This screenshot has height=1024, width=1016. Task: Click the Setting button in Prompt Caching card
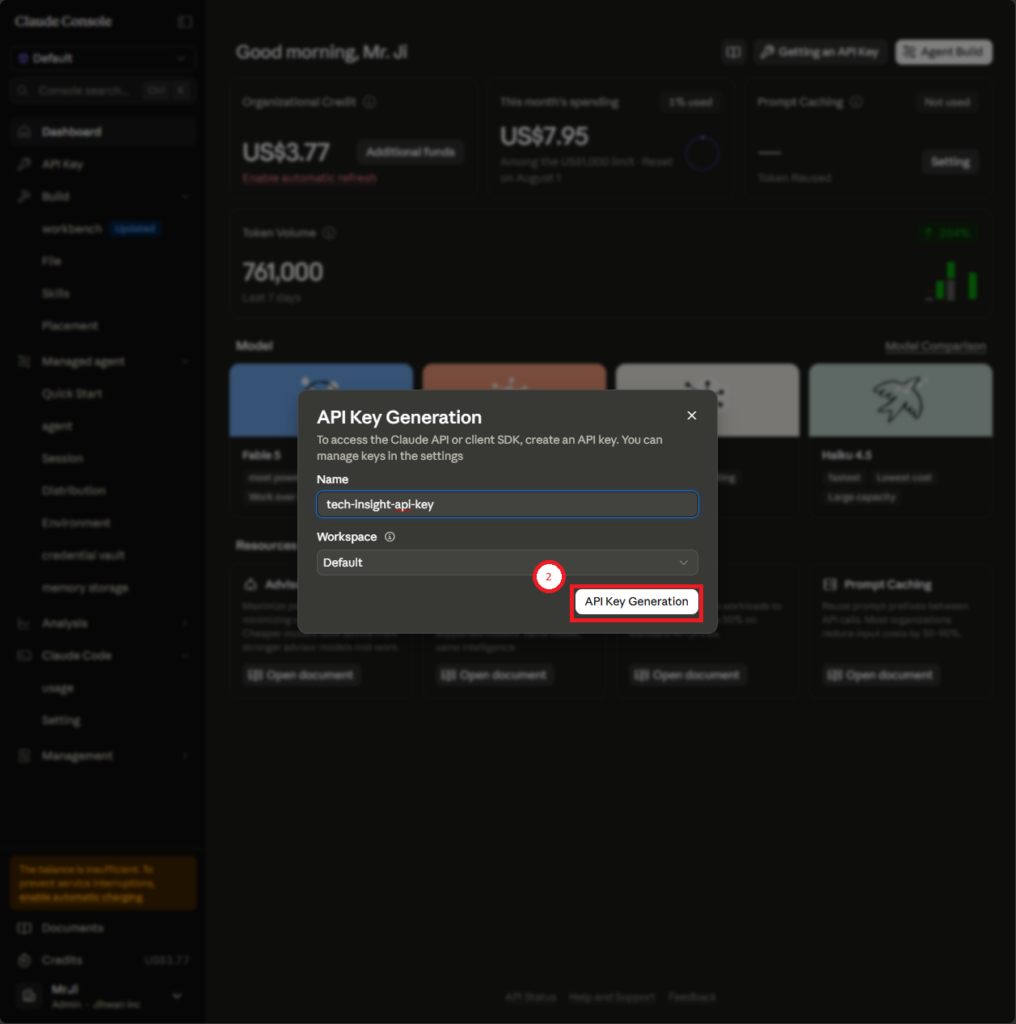point(950,162)
